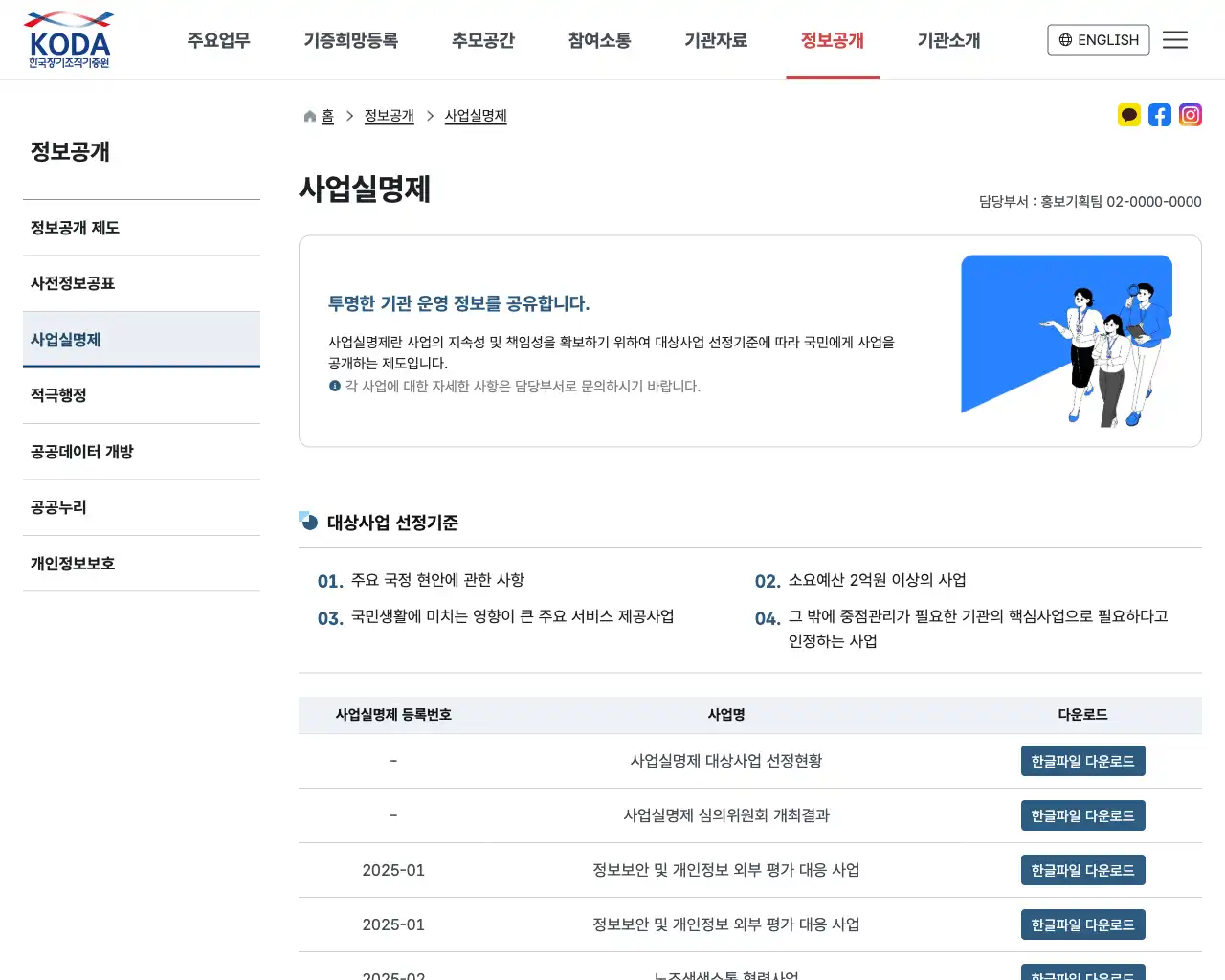Navigate to the 추모공간 menu

point(483,40)
